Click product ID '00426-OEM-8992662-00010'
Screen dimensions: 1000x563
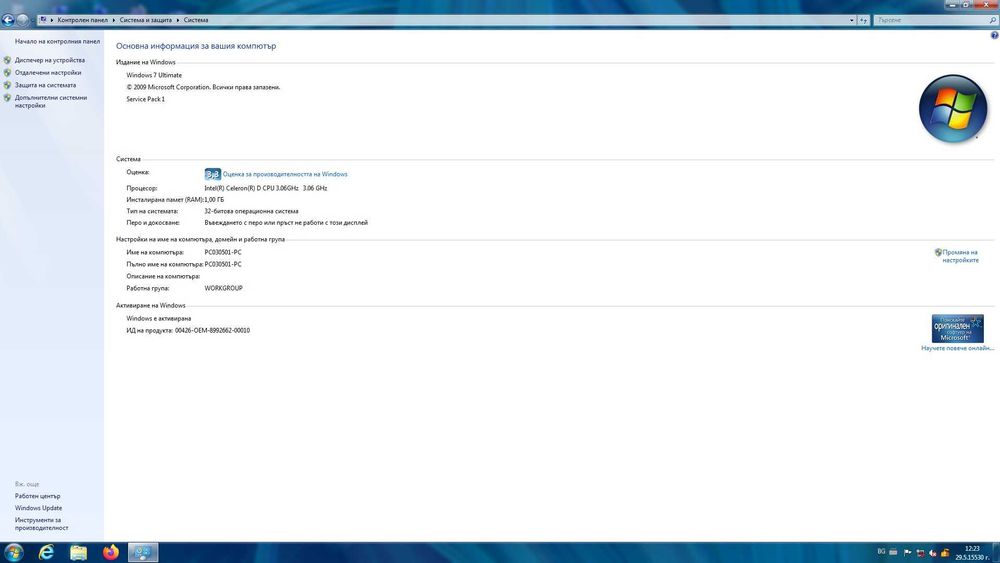[212, 331]
